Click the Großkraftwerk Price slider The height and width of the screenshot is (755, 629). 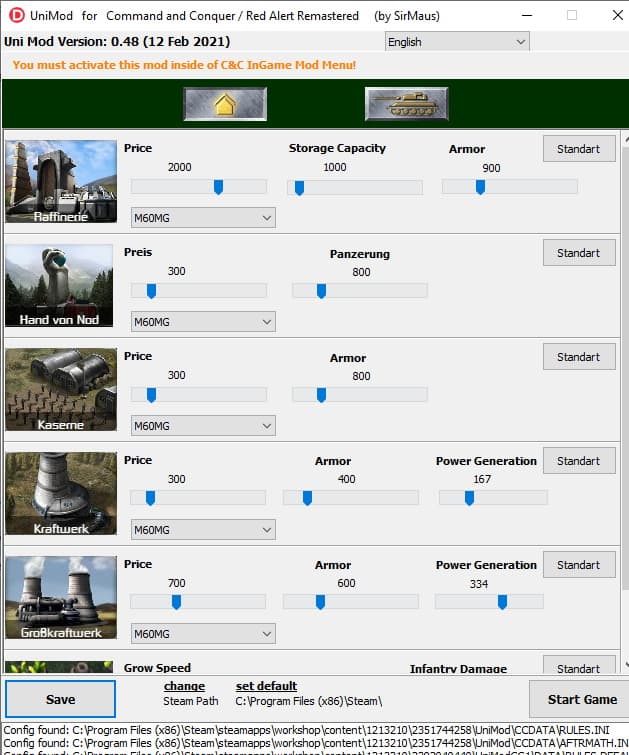[x=198, y=602]
